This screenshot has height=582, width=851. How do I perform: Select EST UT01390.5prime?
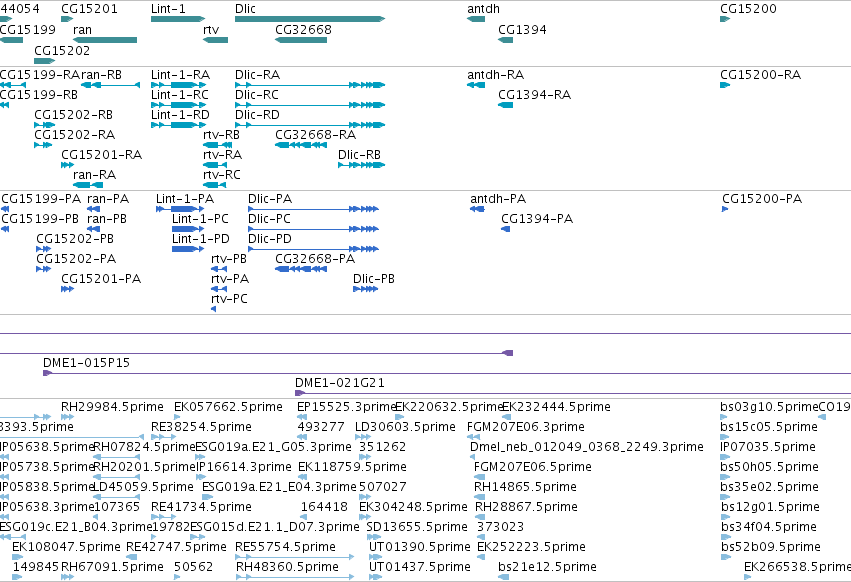pos(376,557)
